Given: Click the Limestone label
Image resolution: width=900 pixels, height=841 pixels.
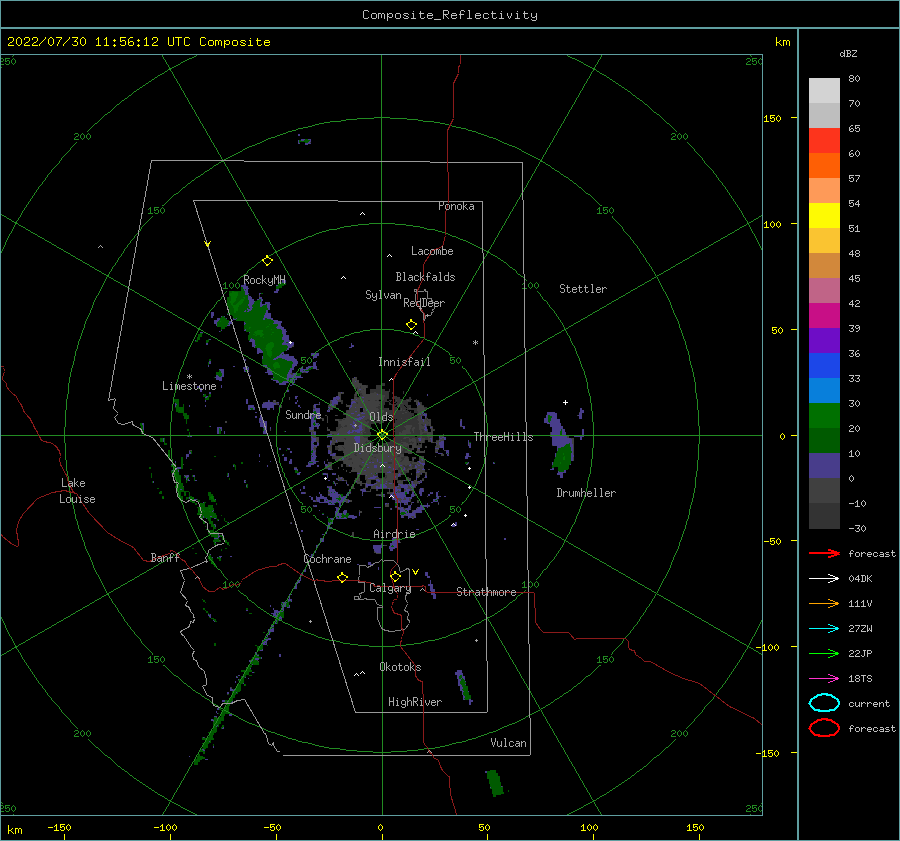Looking at the screenshot, I should pyautogui.click(x=189, y=386).
